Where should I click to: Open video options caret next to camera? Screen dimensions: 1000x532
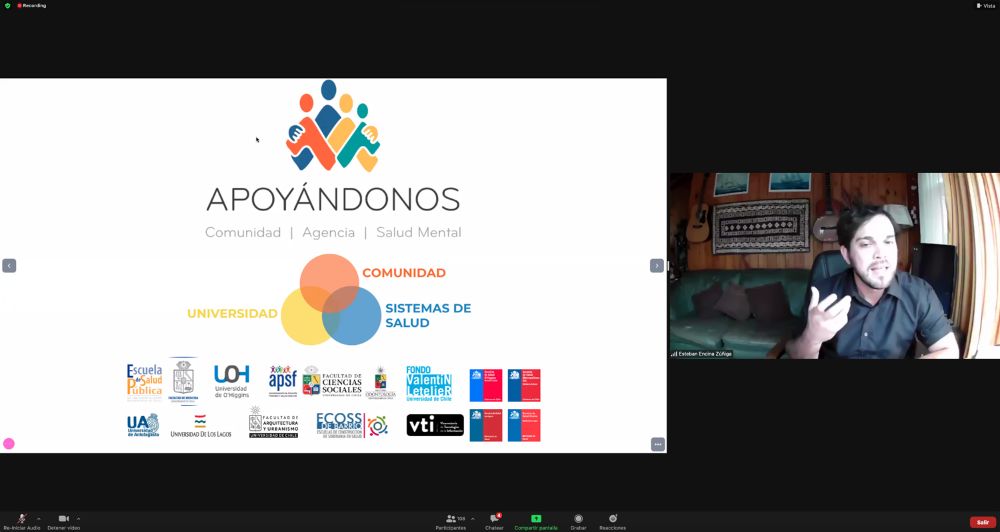coord(78,519)
